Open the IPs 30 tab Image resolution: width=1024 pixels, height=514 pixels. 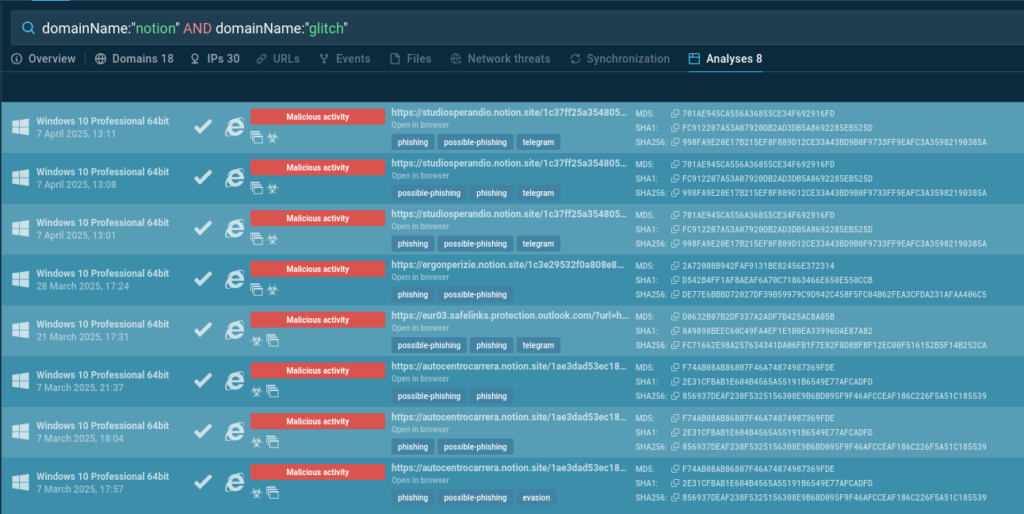click(215, 59)
